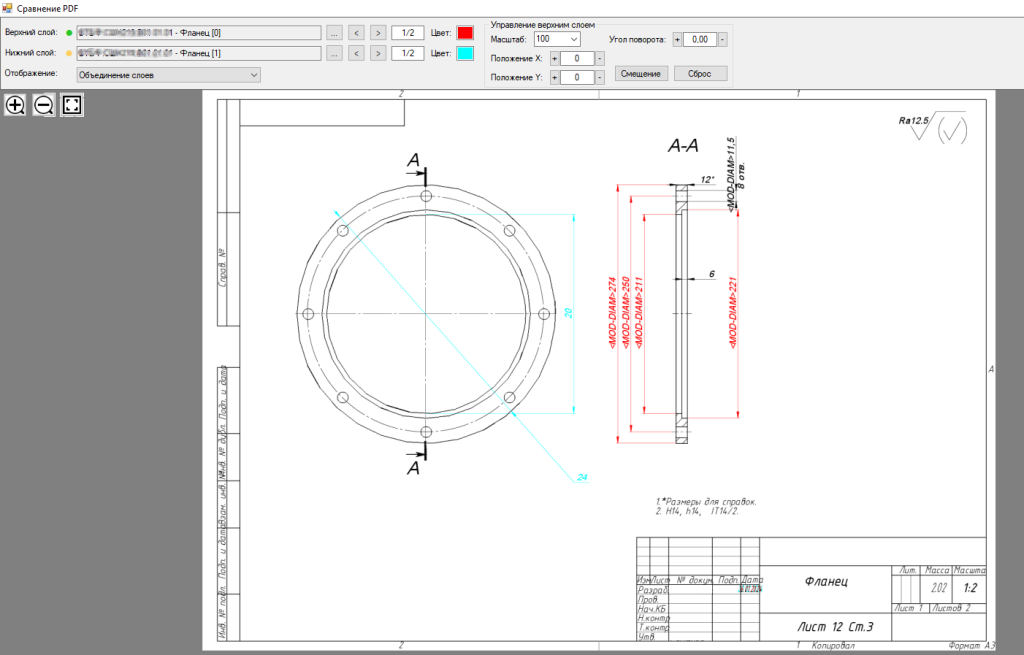Browse file for the lower layer
The width and height of the screenshot is (1024, 655).
[x=334, y=53]
